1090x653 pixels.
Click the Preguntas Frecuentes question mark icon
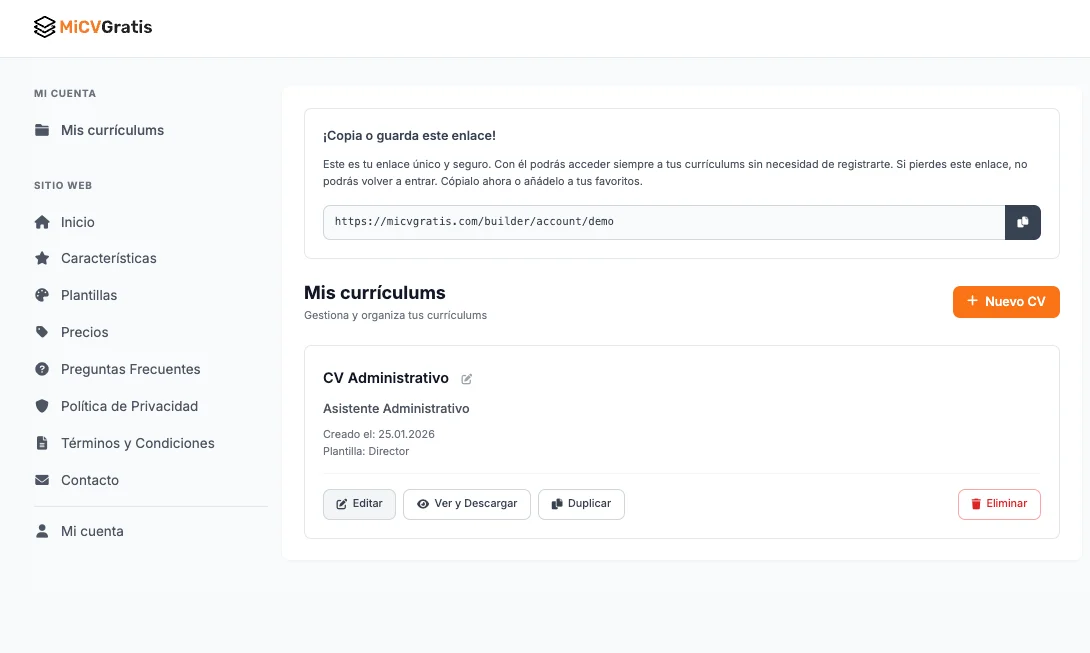point(42,369)
